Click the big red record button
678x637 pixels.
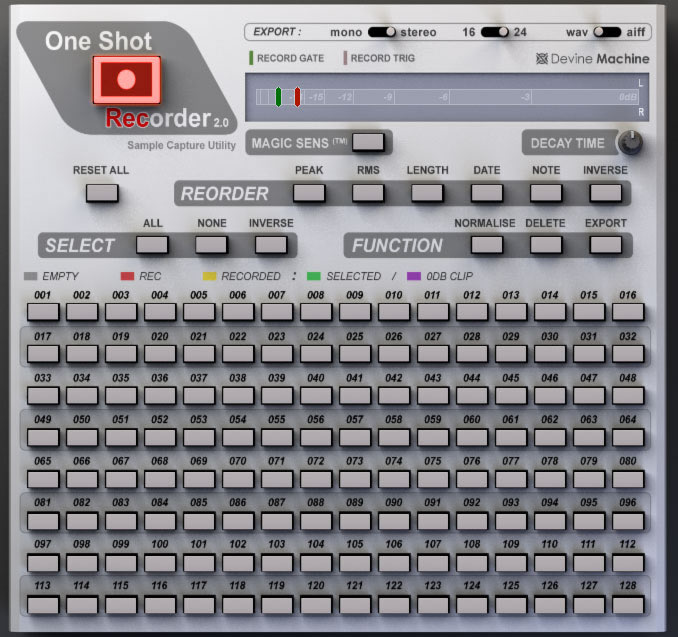[x=127, y=80]
